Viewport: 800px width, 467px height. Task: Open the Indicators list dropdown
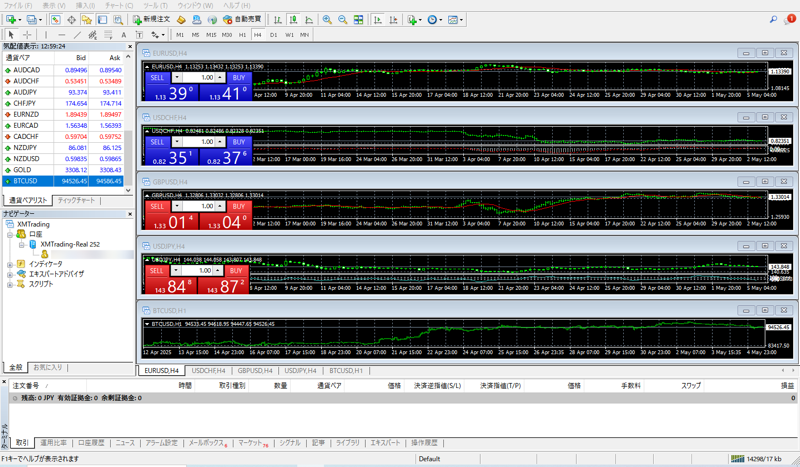point(414,19)
